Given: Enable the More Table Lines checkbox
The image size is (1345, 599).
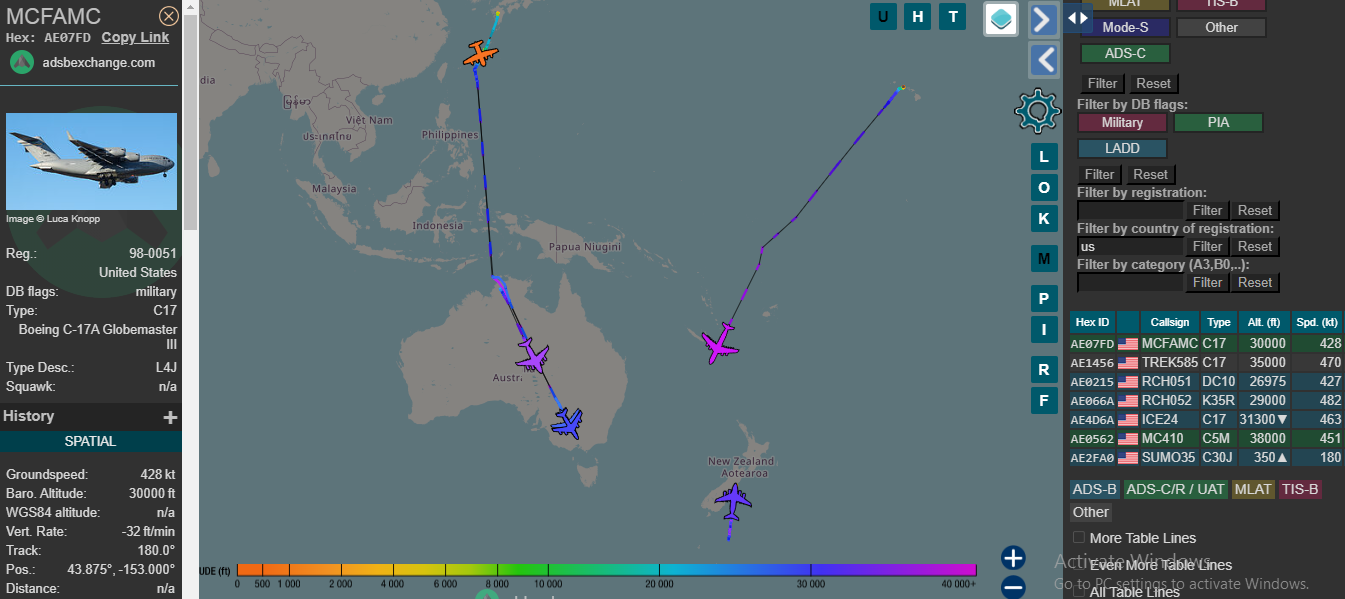Looking at the screenshot, I should [x=1079, y=538].
